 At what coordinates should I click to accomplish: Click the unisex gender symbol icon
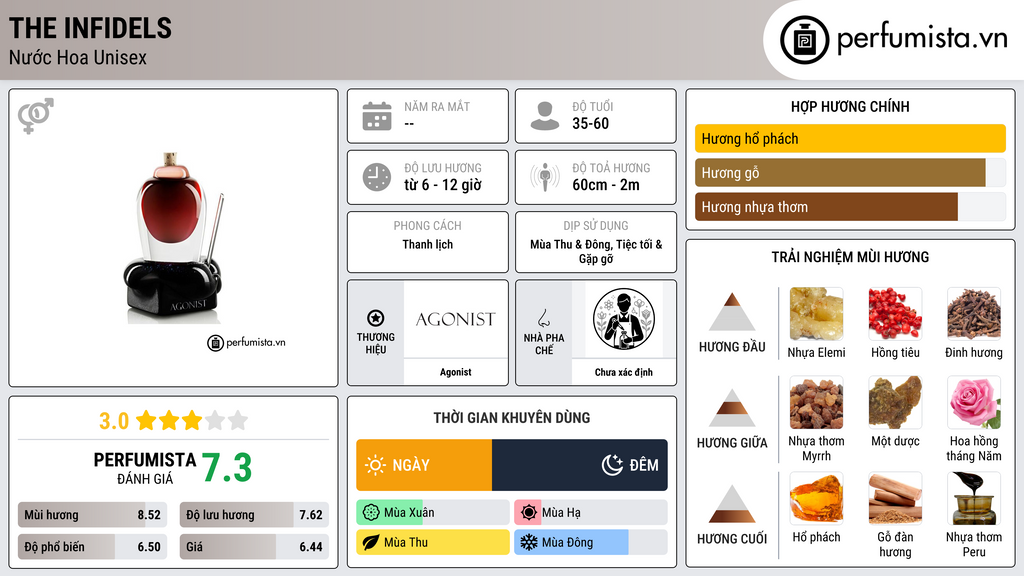(x=36, y=116)
